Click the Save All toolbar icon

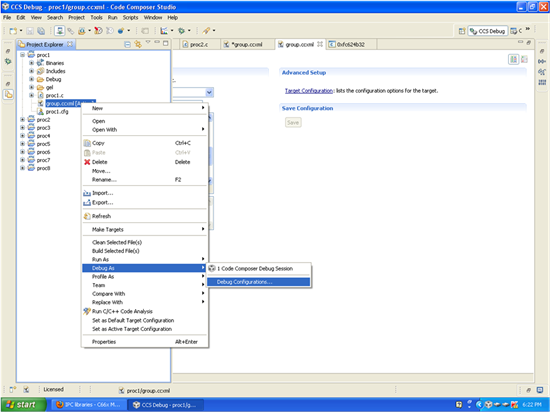coord(41,31)
